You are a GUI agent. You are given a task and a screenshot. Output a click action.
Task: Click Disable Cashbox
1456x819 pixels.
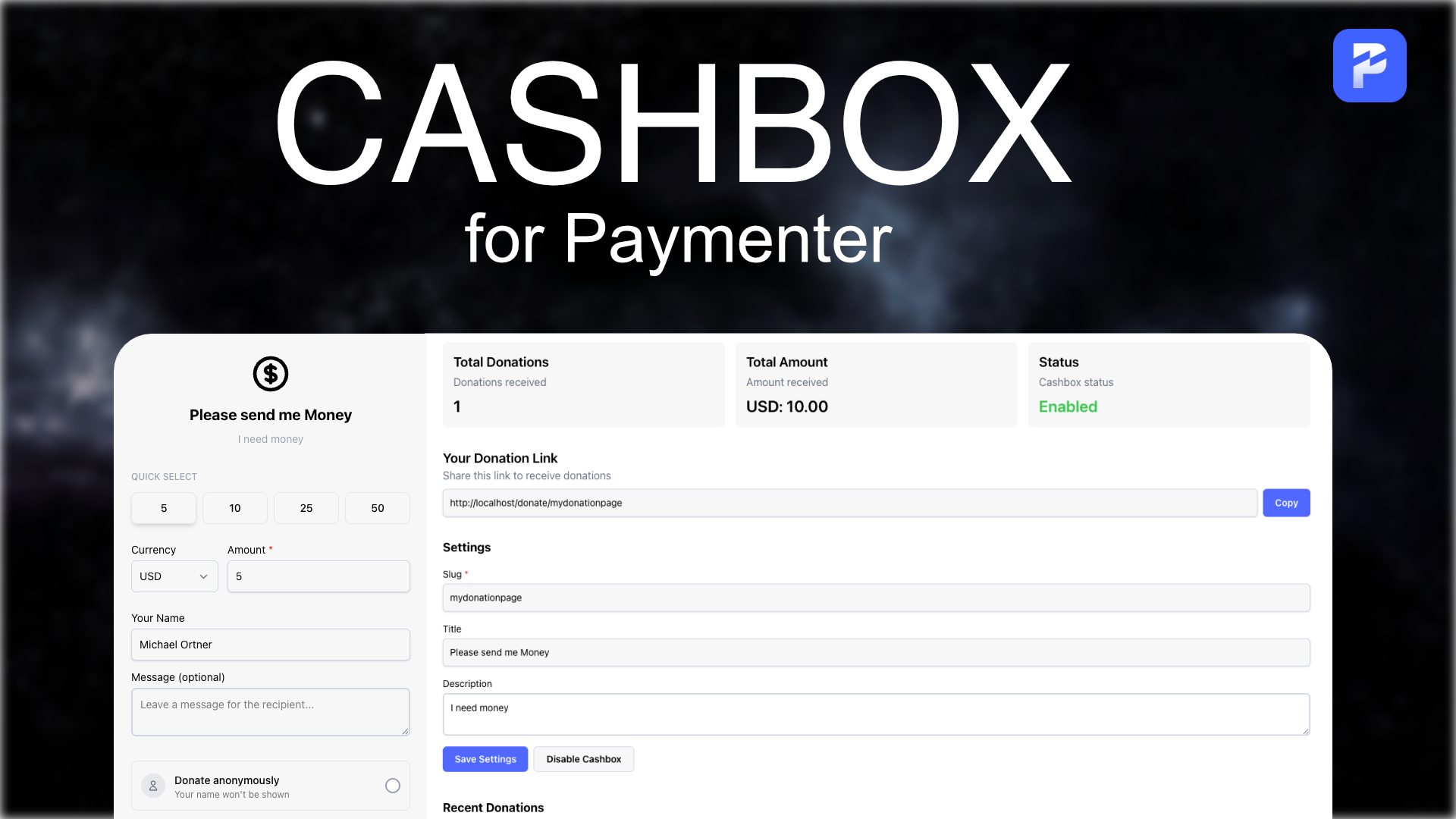click(583, 758)
